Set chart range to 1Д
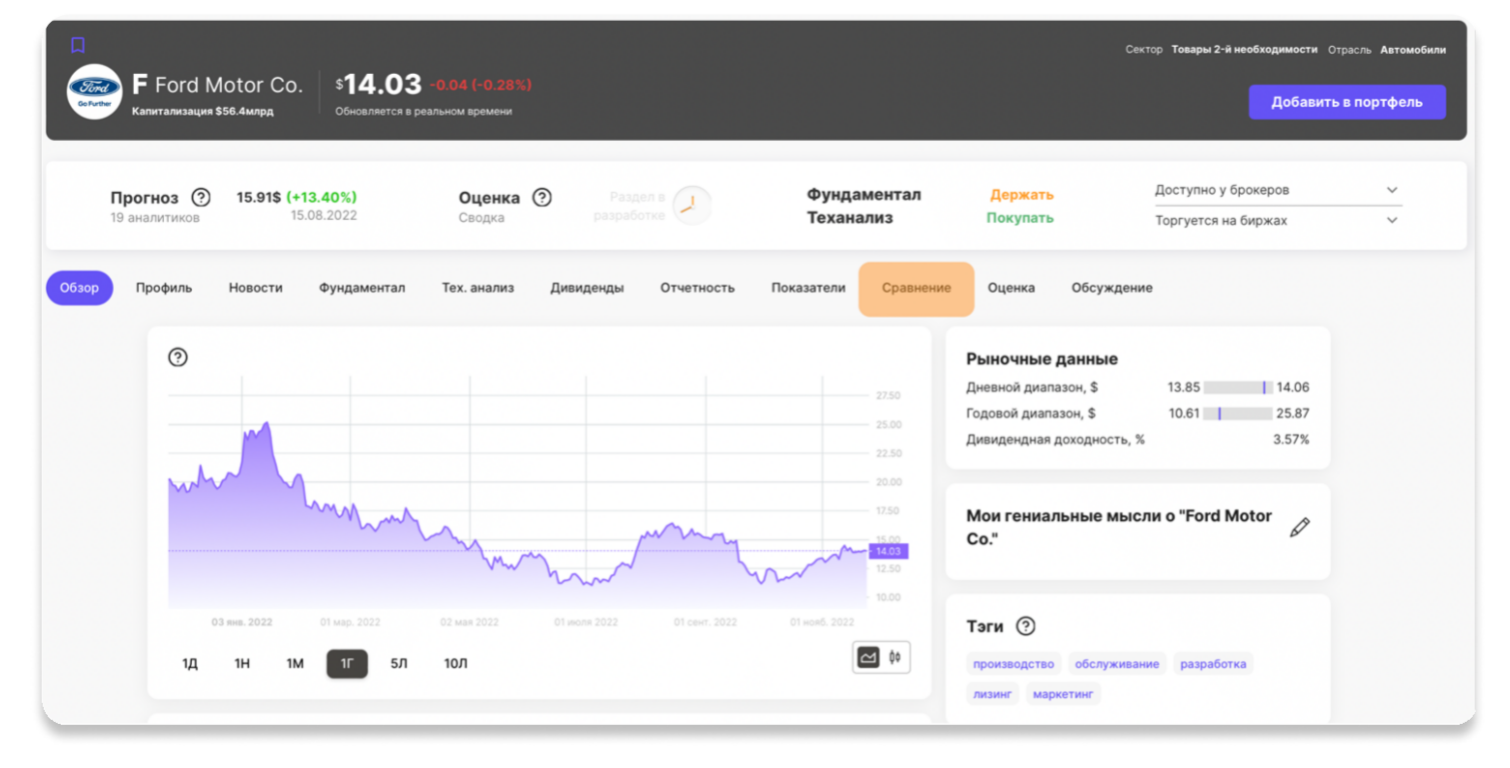 click(190, 664)
